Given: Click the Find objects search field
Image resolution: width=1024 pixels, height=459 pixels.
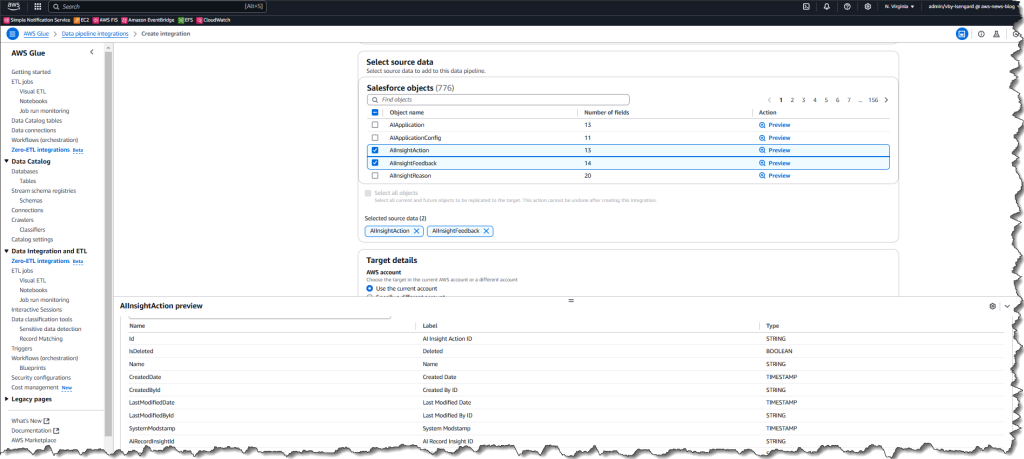Looking at the screenshot, I should coord(498,100).
